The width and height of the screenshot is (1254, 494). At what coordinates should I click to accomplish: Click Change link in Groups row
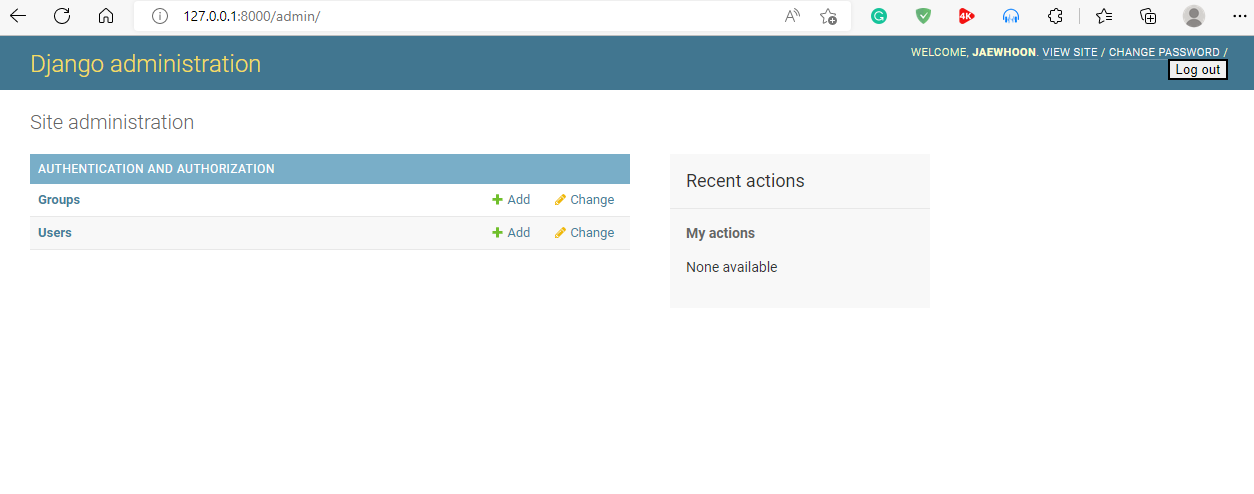point(584,200)
